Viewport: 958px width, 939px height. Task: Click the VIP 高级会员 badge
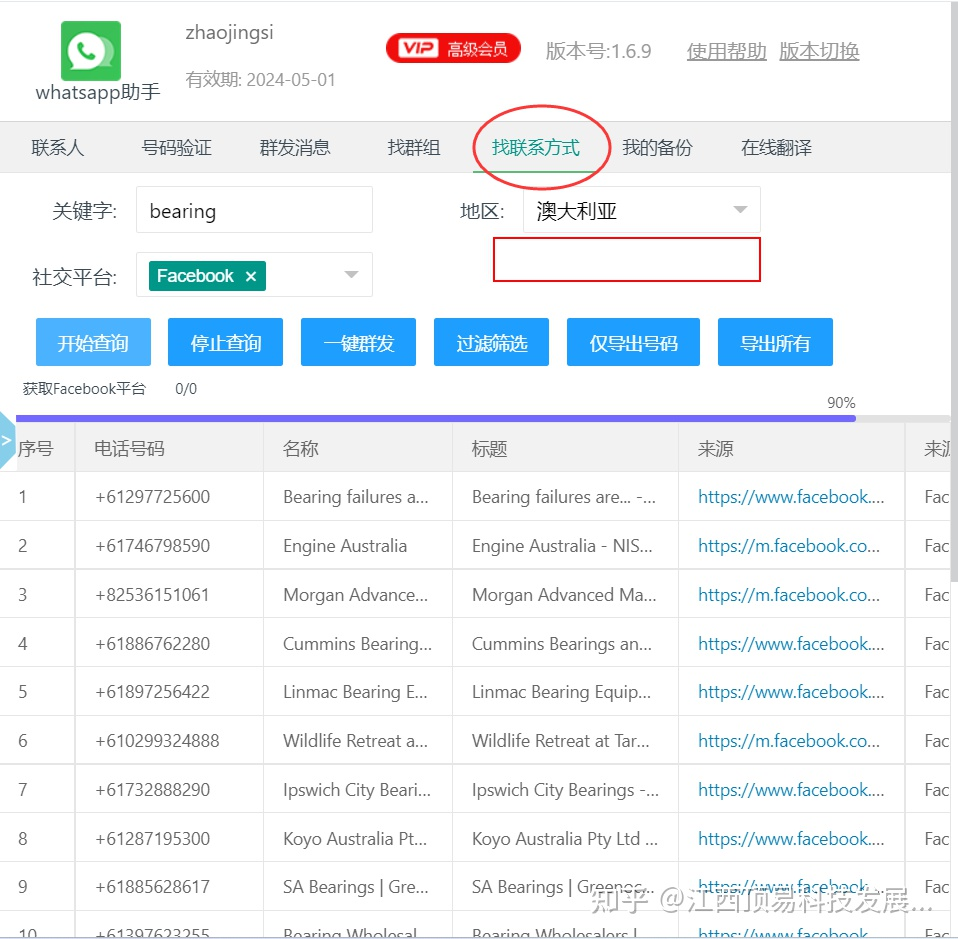[453, 48]
